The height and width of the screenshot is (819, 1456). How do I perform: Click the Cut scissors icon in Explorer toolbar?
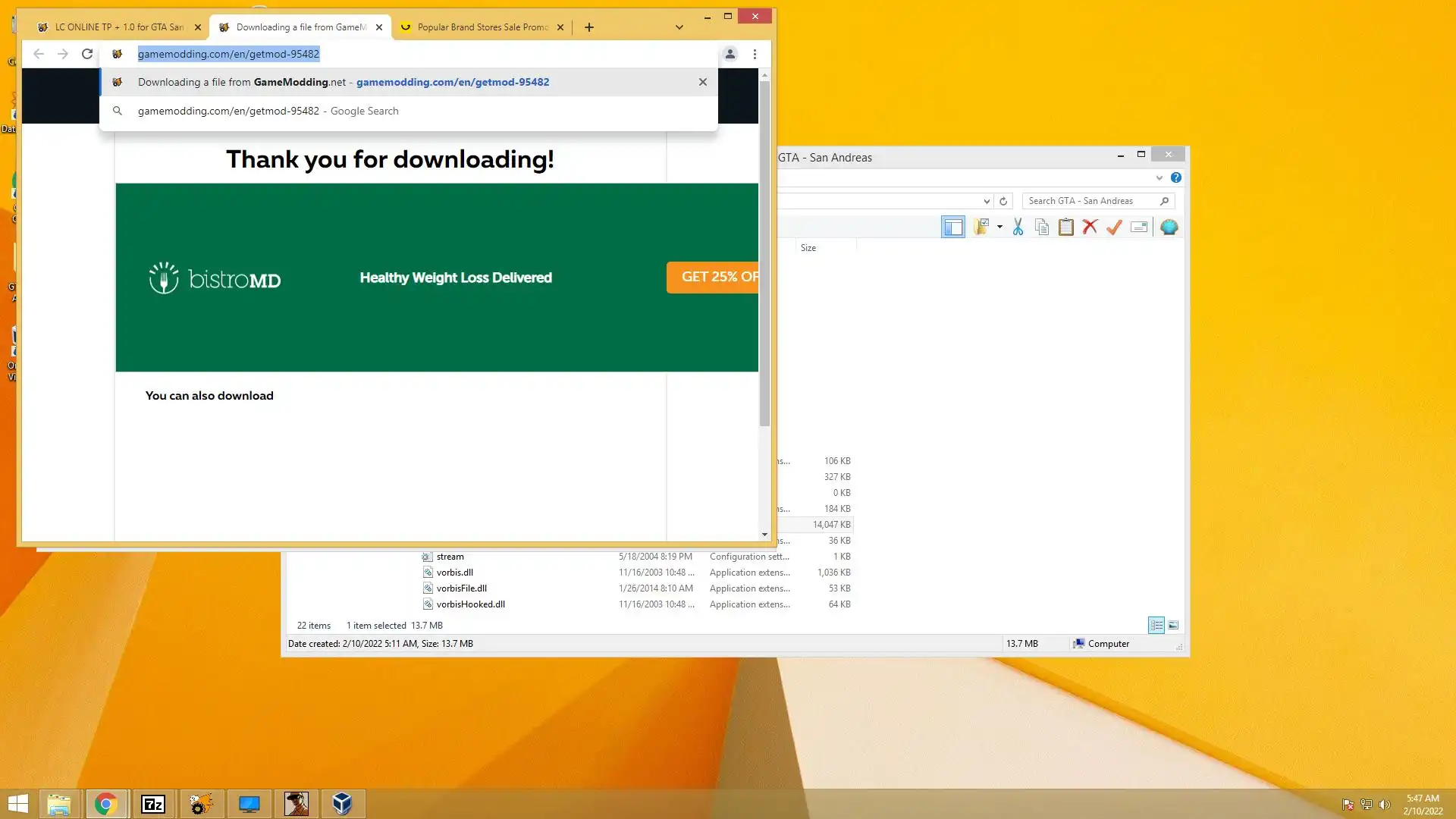[x=1018, y=227]
